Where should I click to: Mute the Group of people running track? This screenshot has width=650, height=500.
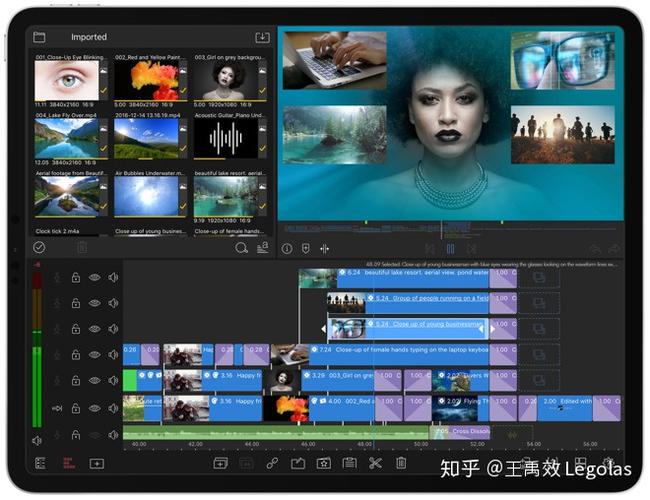[x=113, y=303]
